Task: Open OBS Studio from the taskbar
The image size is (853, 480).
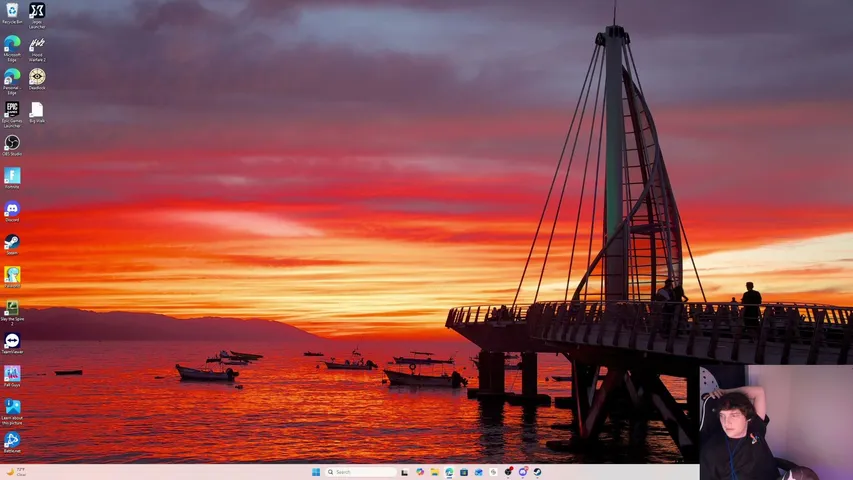Action: click(x=508, y=472)
